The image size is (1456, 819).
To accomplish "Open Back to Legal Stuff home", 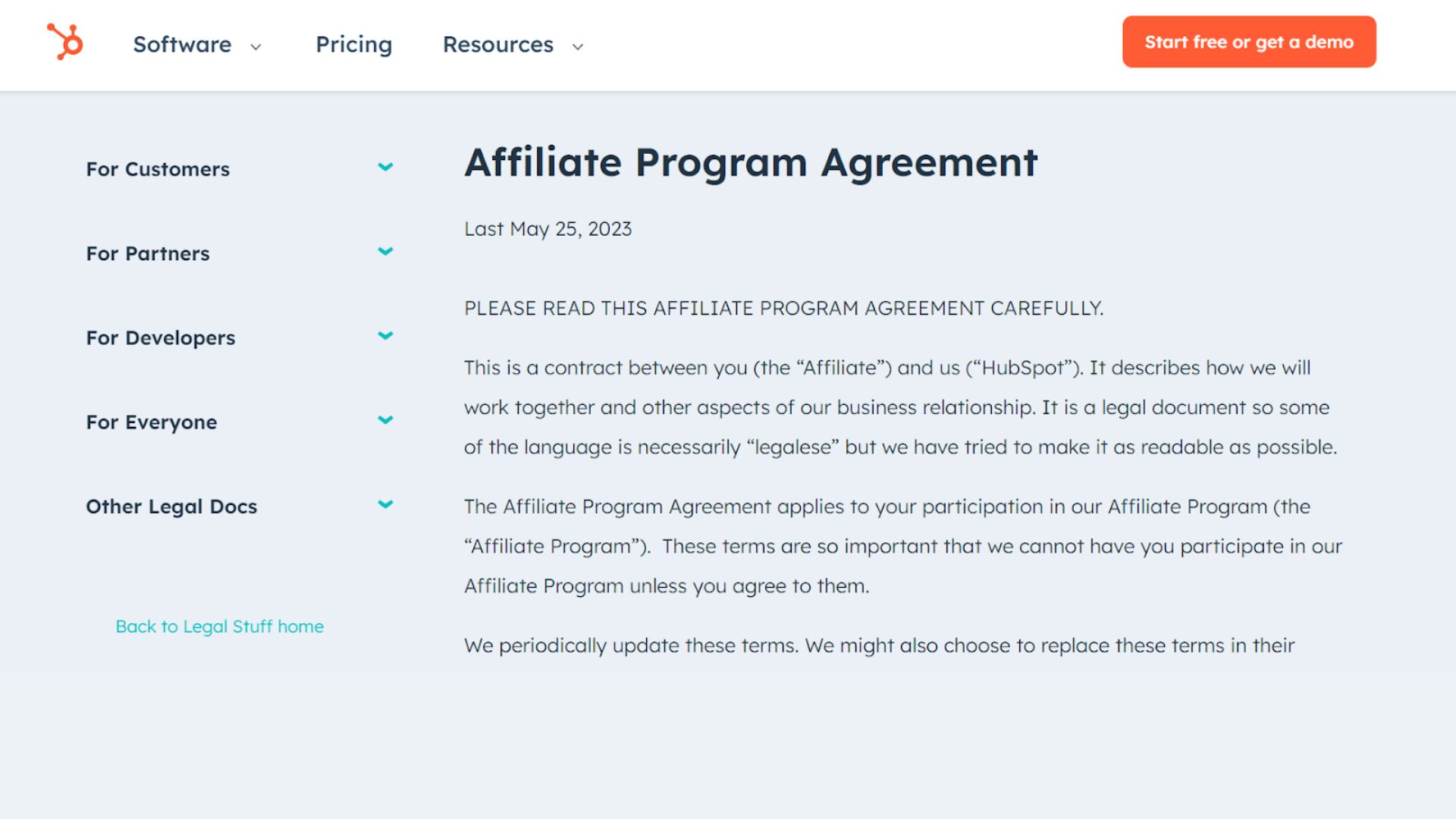I will pyautogui.click(x=219, y=626).
